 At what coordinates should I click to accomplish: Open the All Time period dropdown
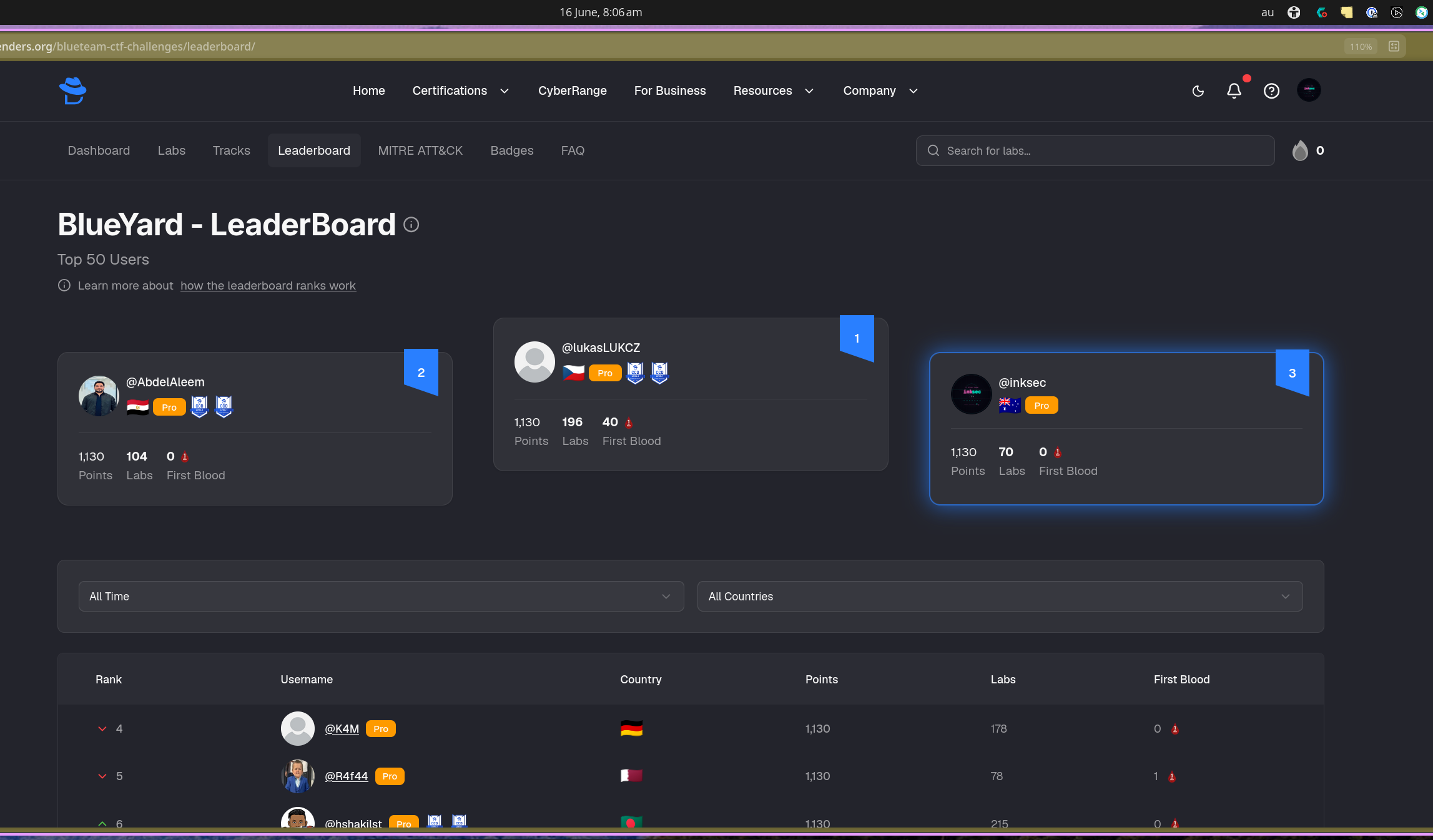pos(381,597)
